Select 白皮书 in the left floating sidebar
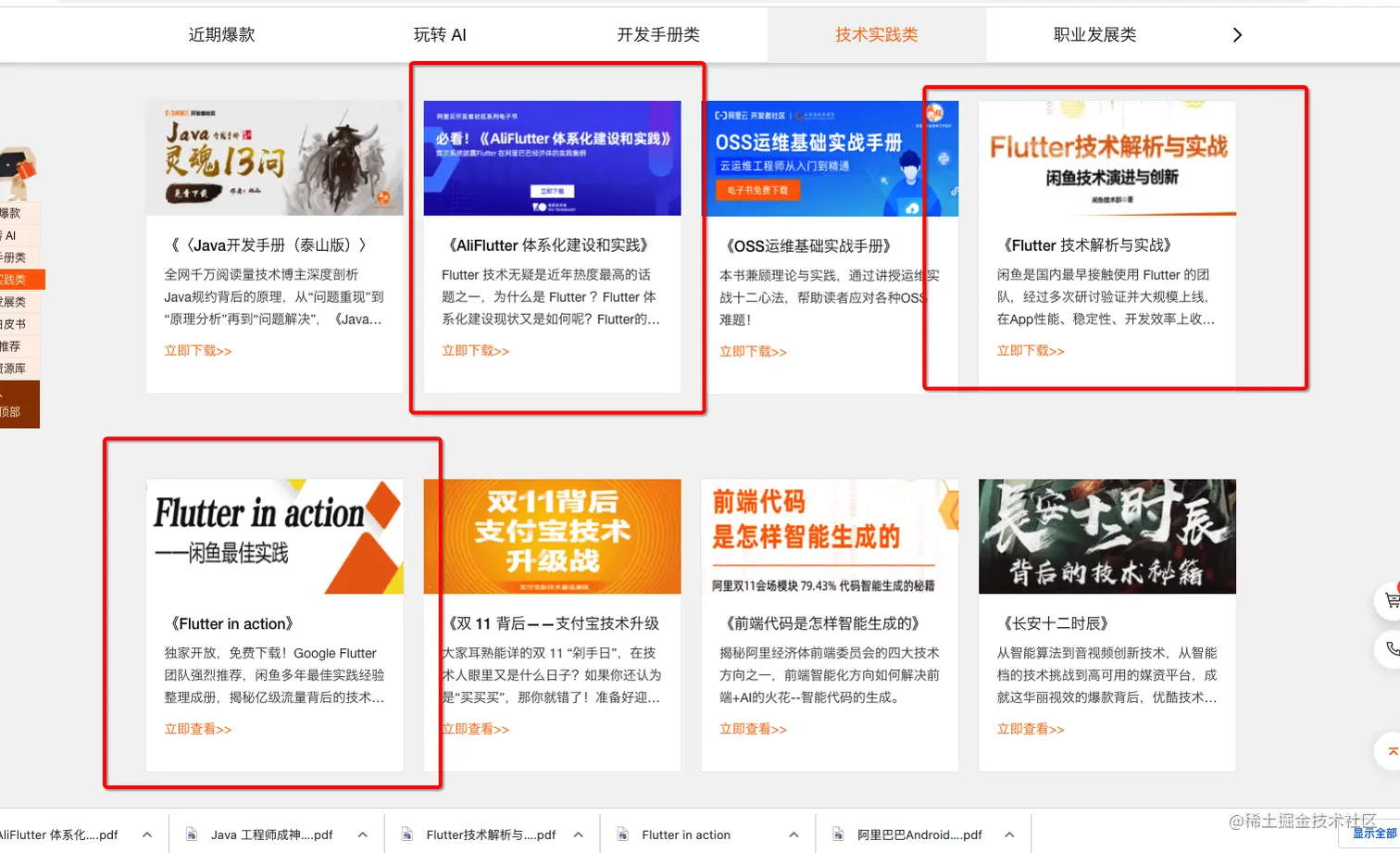Viewport: 1400px width, 853px height. (19, 324)
